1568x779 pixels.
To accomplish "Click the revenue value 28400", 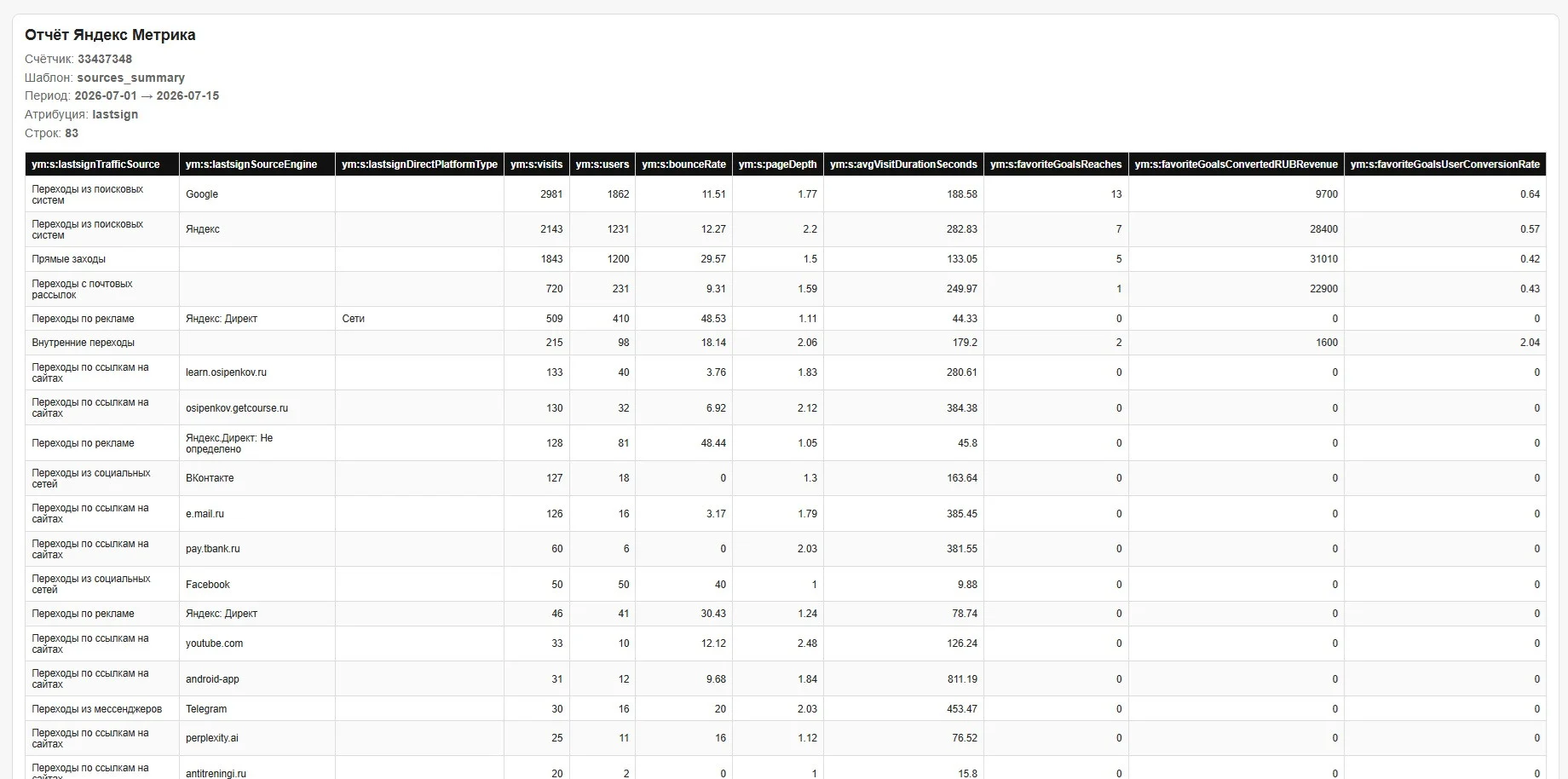I will 1323,229.
